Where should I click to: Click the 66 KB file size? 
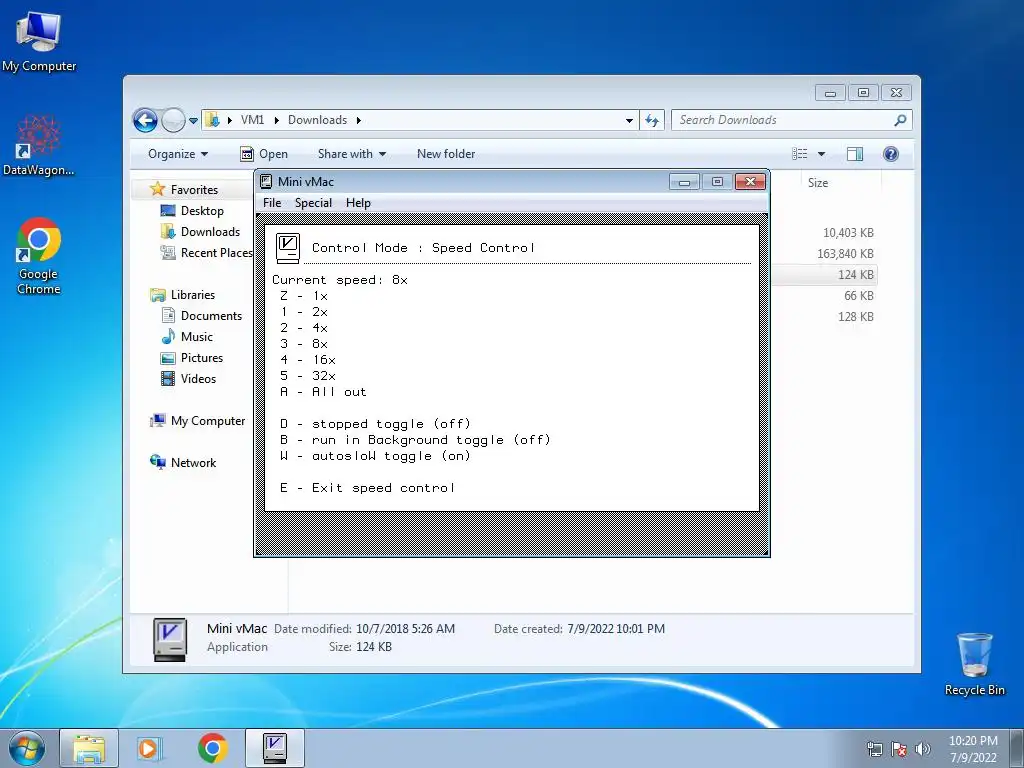(859, 296)
